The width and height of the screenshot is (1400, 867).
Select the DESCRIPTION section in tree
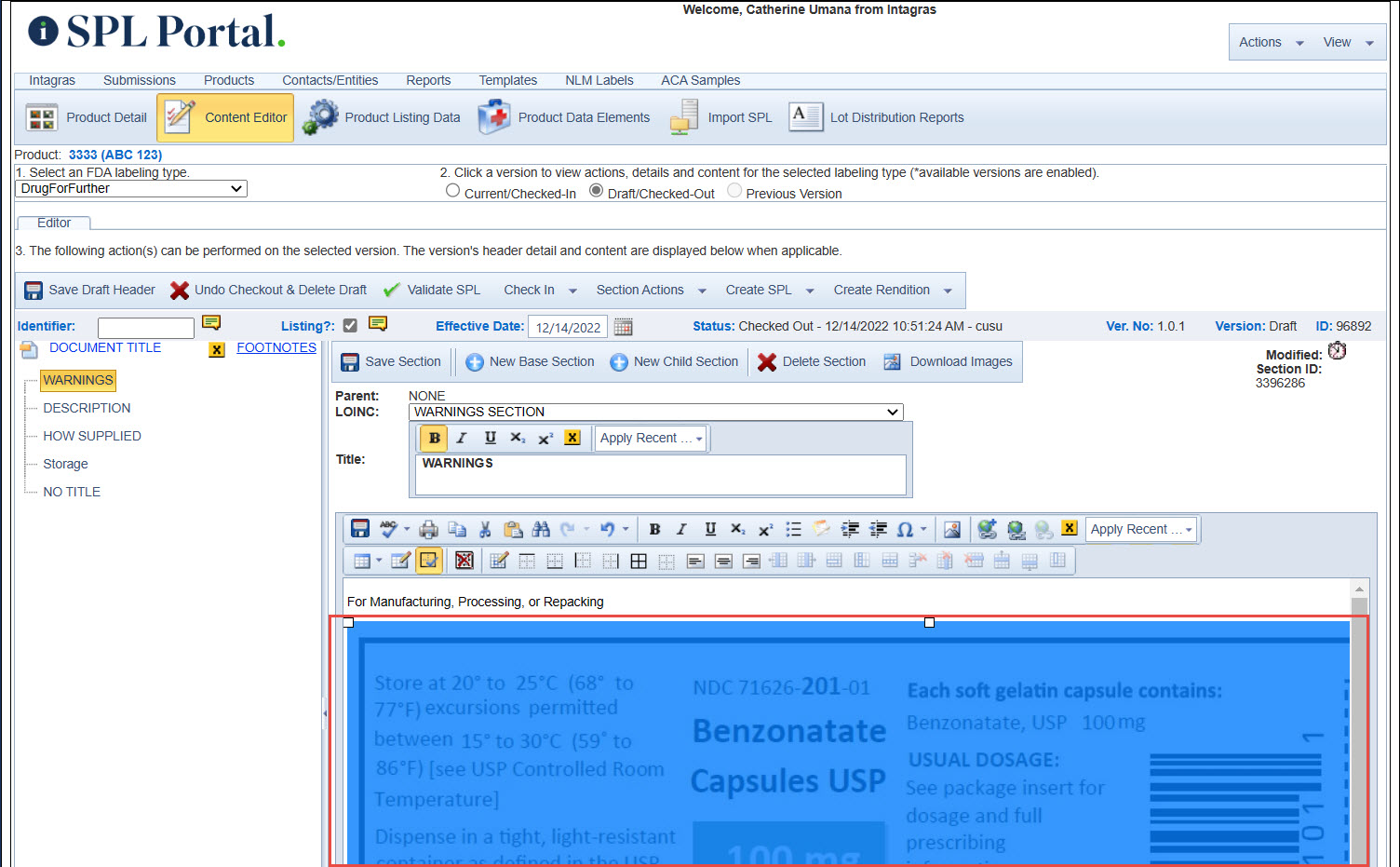[x=87, y=408]
